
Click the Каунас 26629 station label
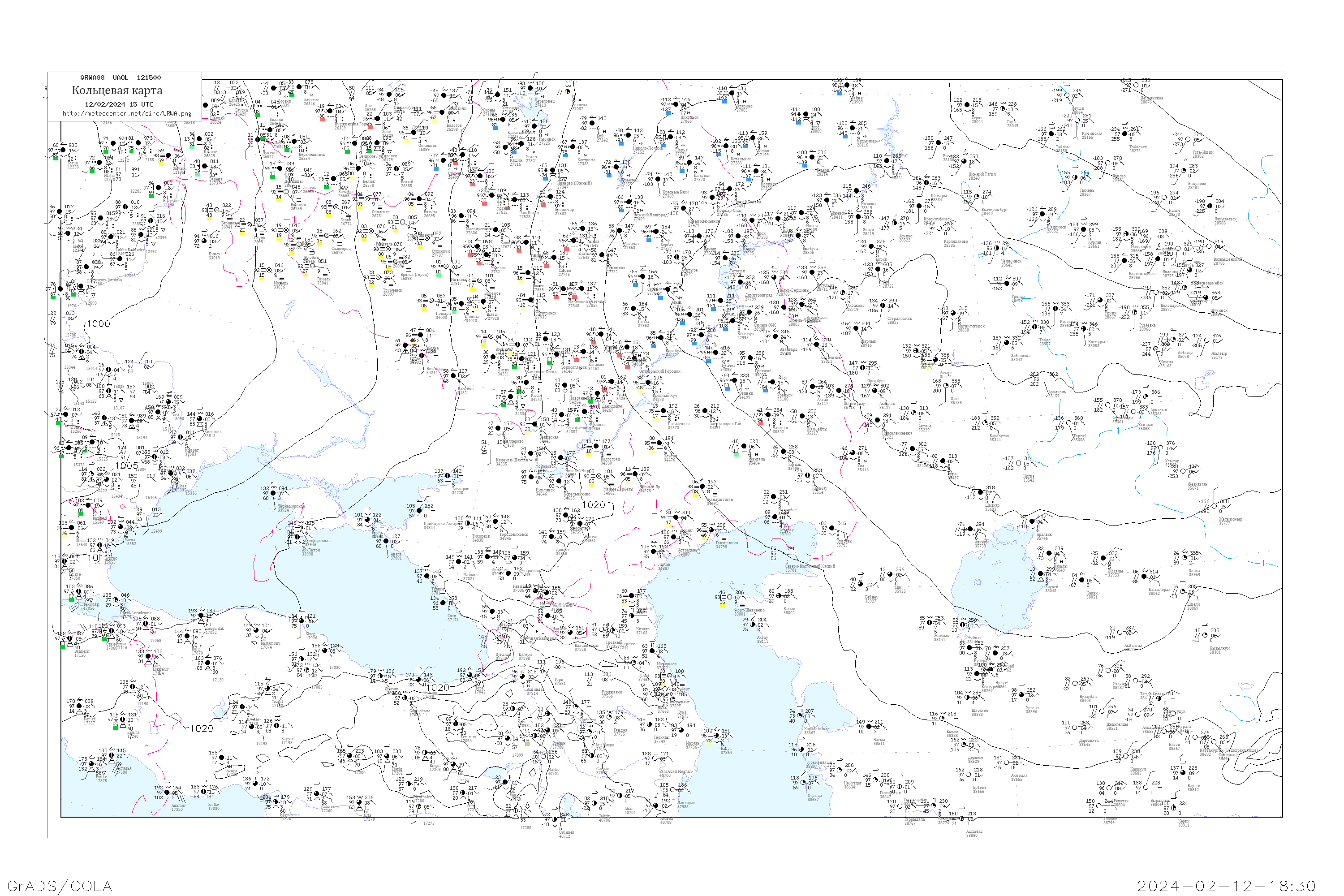tap(210, 154)
